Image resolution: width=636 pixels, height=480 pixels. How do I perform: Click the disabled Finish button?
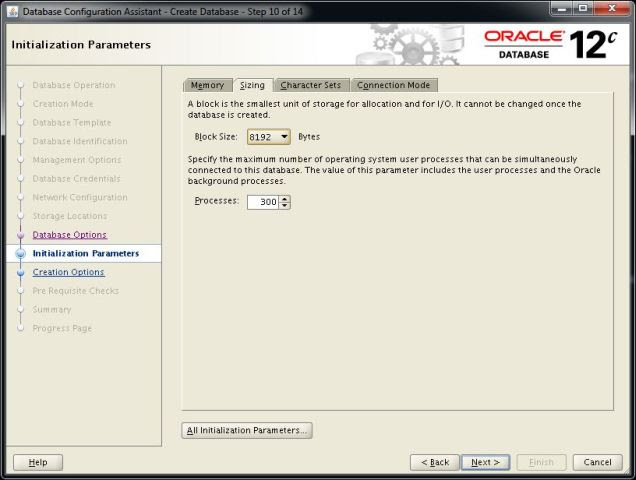(541, 463)
